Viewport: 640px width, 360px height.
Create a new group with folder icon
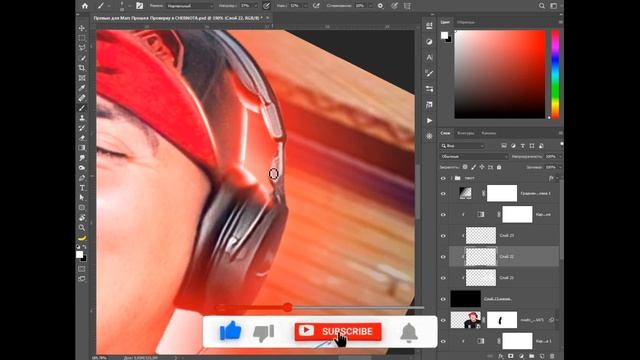[532, 356]
